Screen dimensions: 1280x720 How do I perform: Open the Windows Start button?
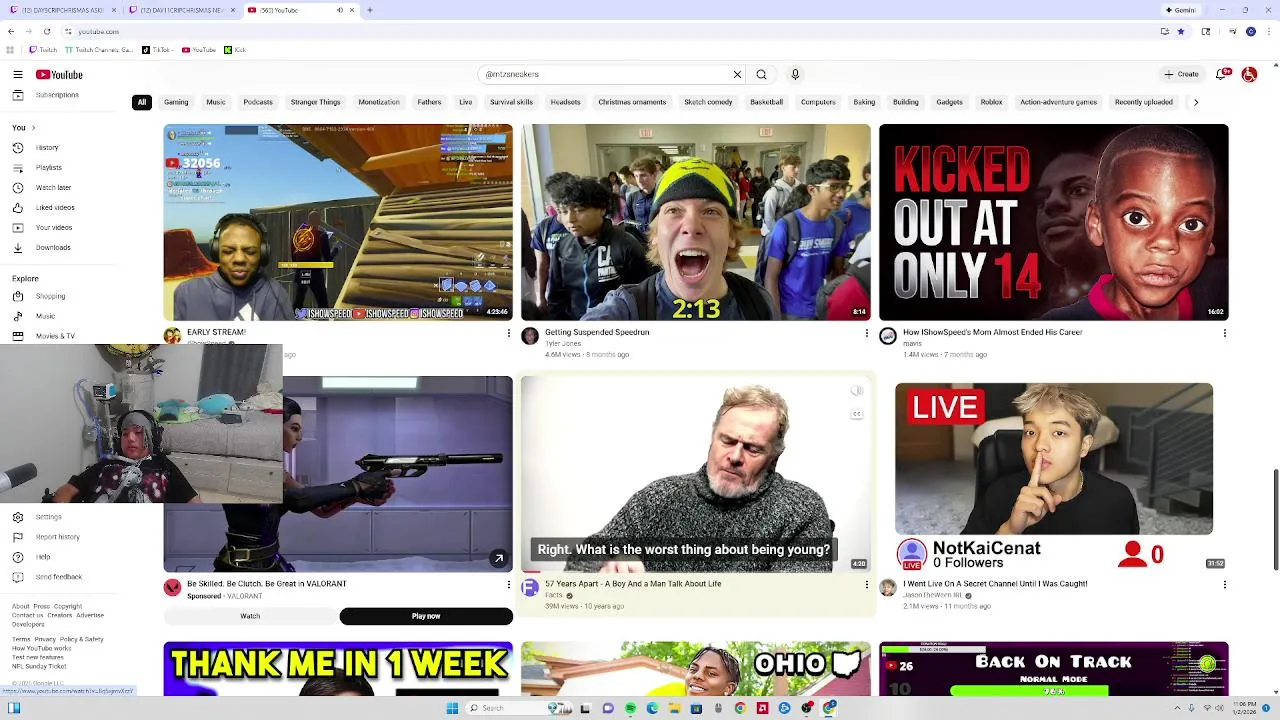click(x=452, y=708)
